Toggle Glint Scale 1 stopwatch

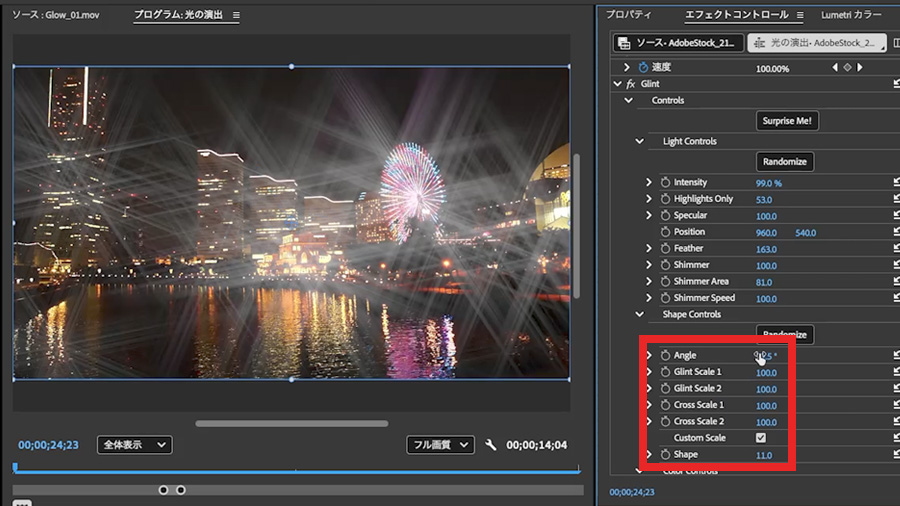[665, 372]
